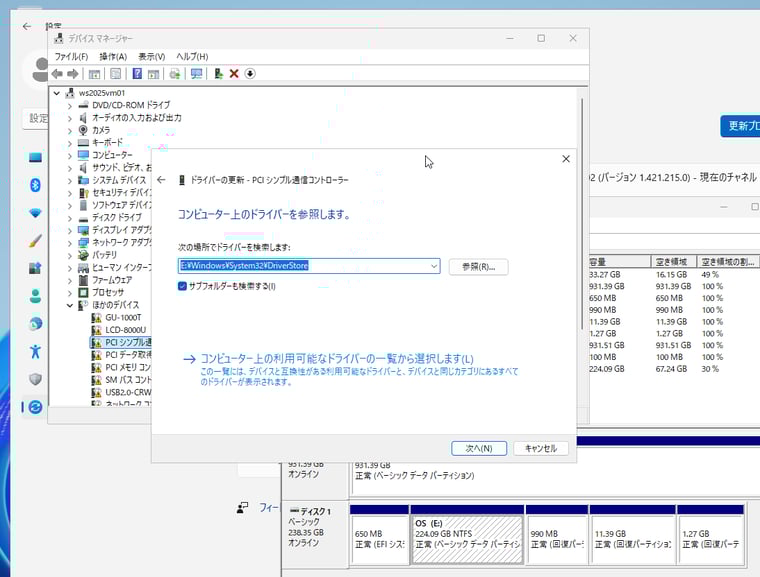Close the driver update dialog
This screenshot has width=760, height=577.
point(566,159)
